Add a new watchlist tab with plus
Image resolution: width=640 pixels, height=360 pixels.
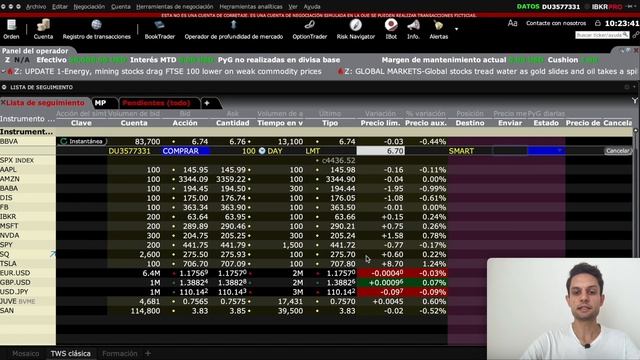(x=207, y=103)
